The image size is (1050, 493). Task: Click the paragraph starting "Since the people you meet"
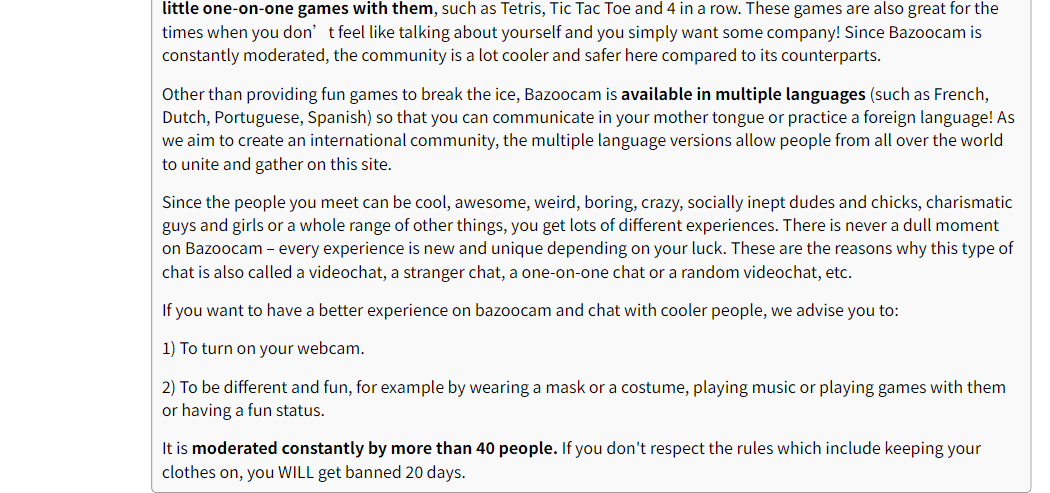coord(587,237)
